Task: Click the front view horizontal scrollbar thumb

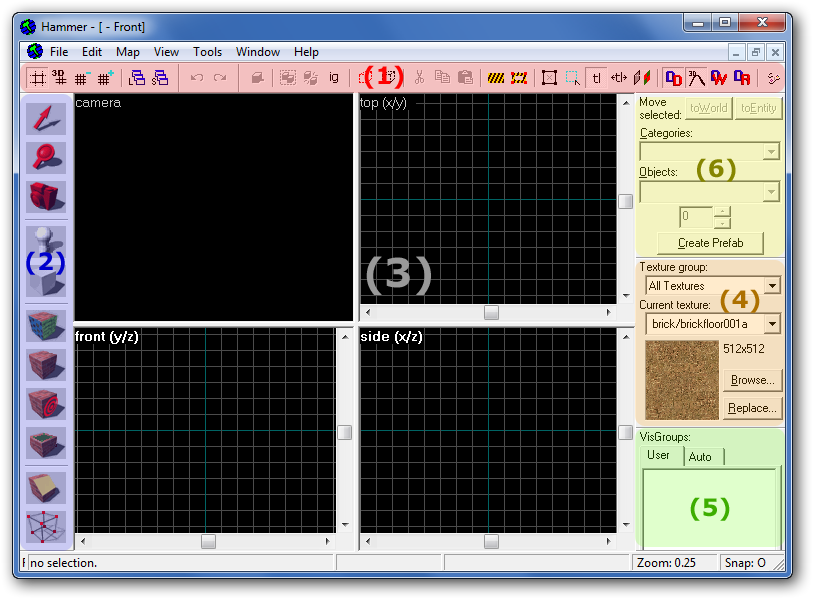Action: pyautogui.click(x=208, y=541)
